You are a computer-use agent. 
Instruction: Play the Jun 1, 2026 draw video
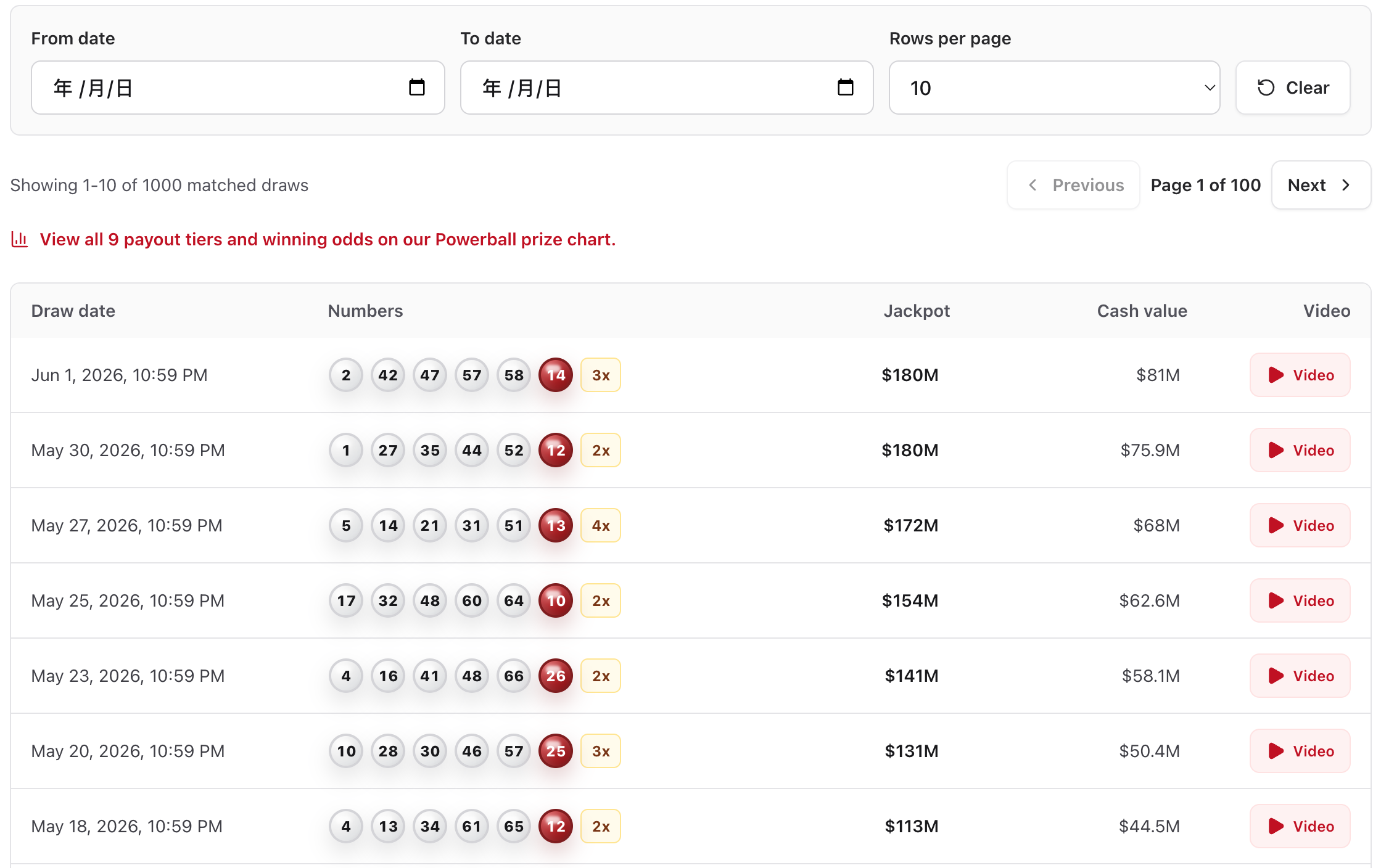pyautogui.click(x=1300, y=375)
